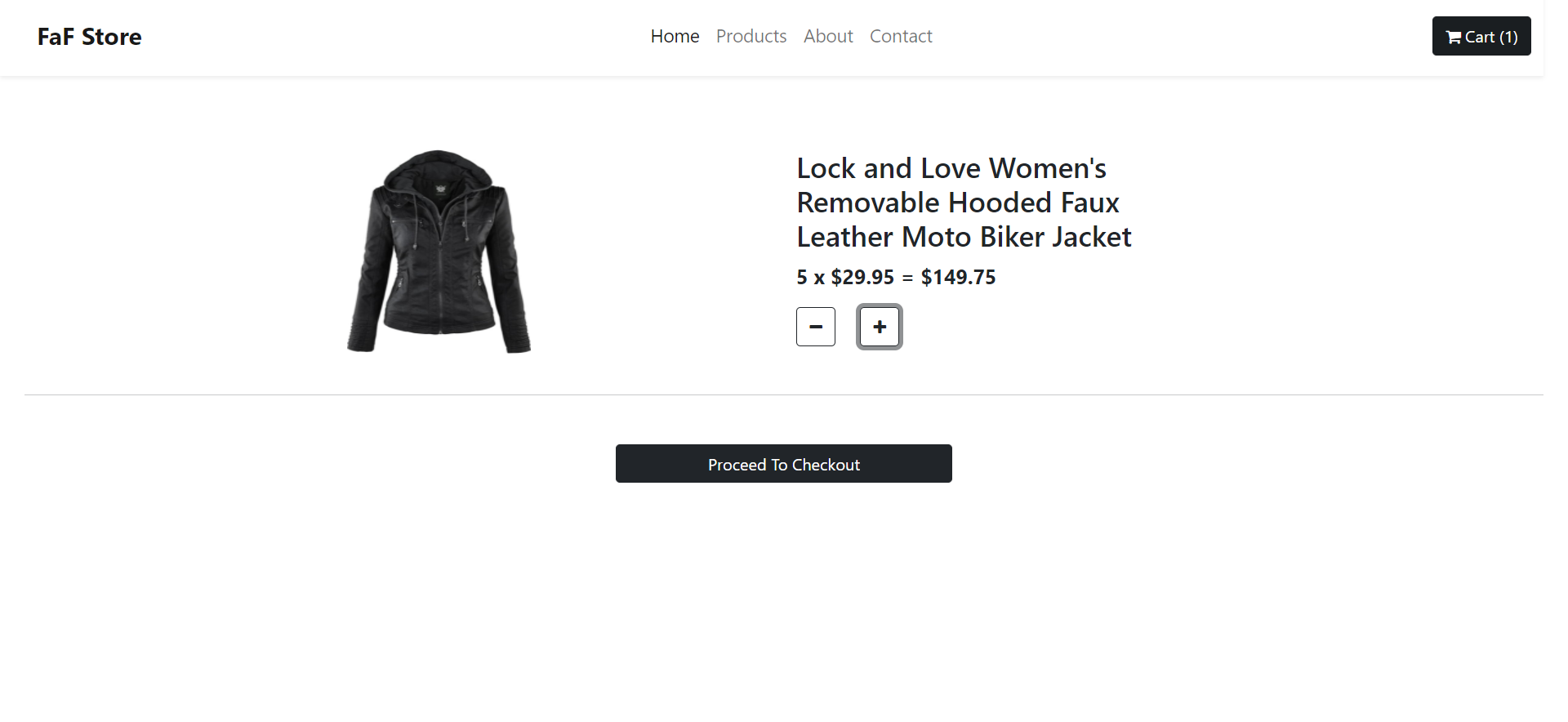Click the minus button to decrease quantity
Screen dimensions: 1568x722
[x=815, y=326]
